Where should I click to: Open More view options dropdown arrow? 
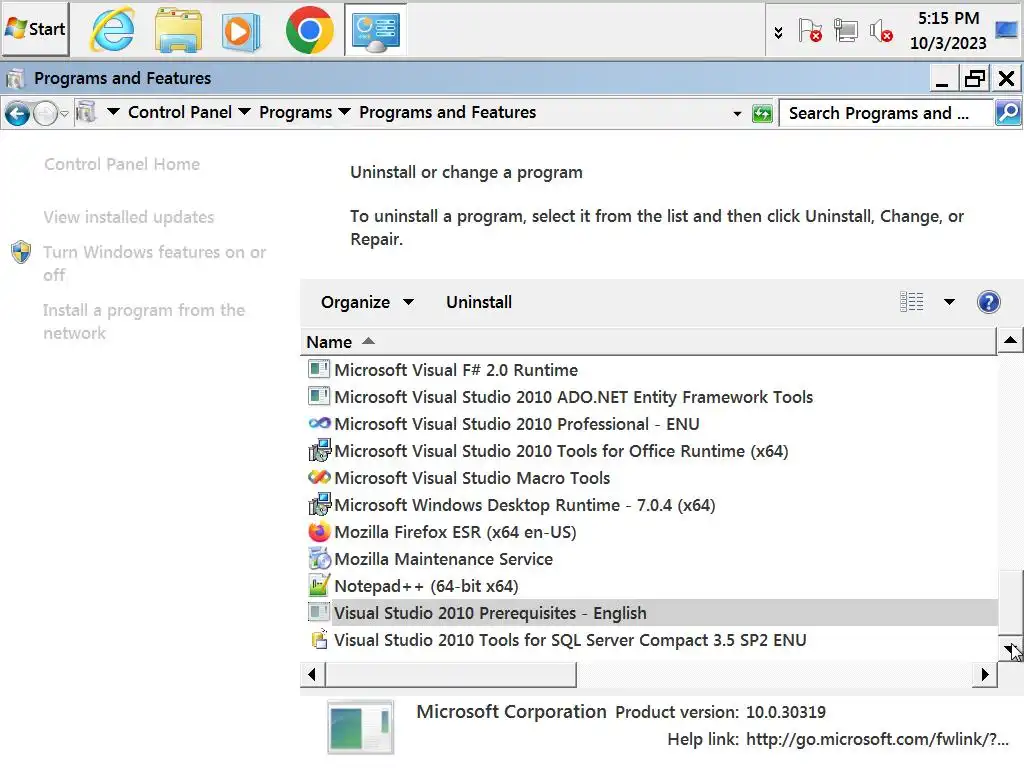click(x=949, y=302)
